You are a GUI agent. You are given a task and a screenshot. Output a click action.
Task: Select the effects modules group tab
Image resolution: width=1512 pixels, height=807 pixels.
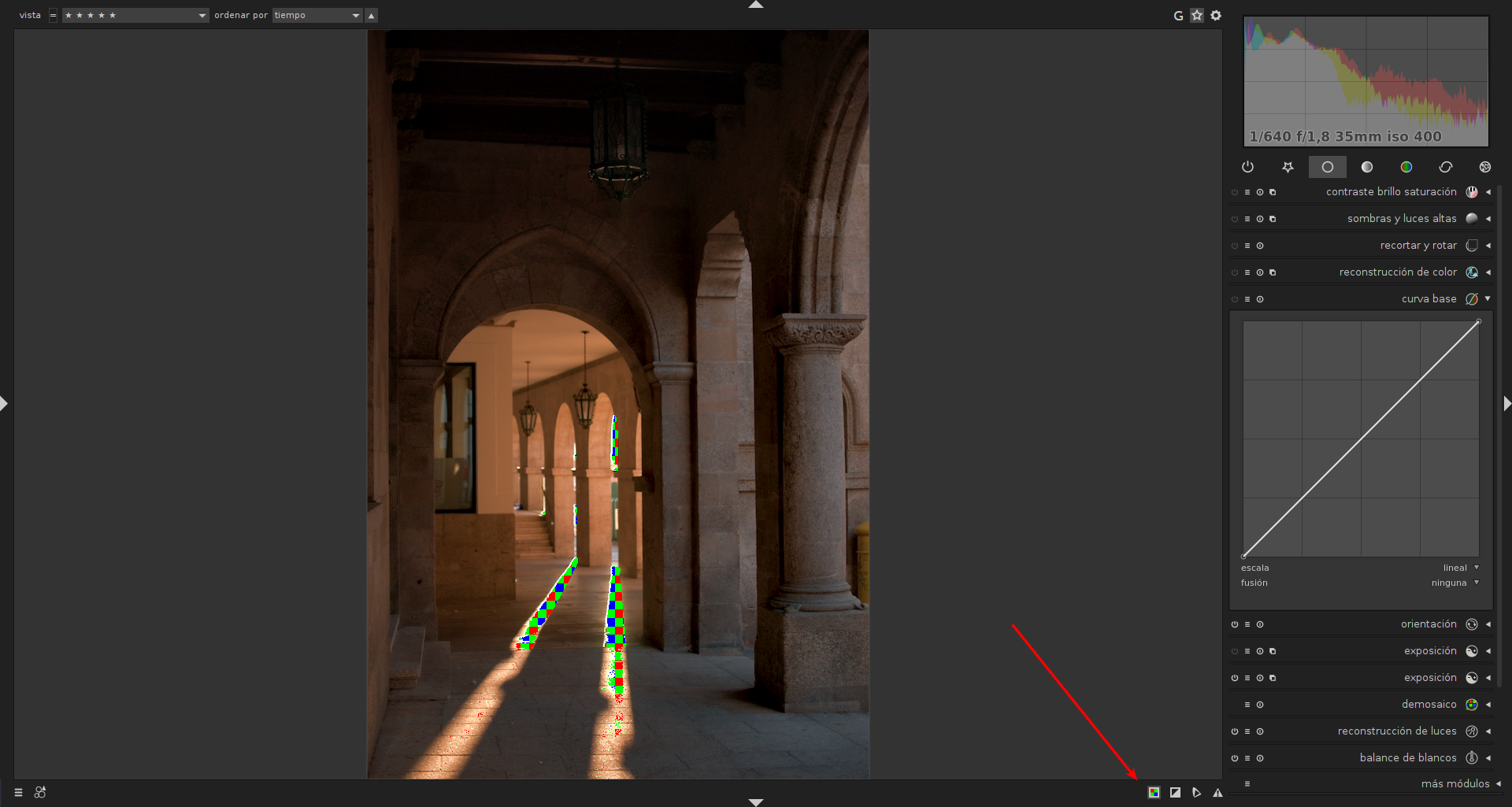click(x=1485, y=167)
